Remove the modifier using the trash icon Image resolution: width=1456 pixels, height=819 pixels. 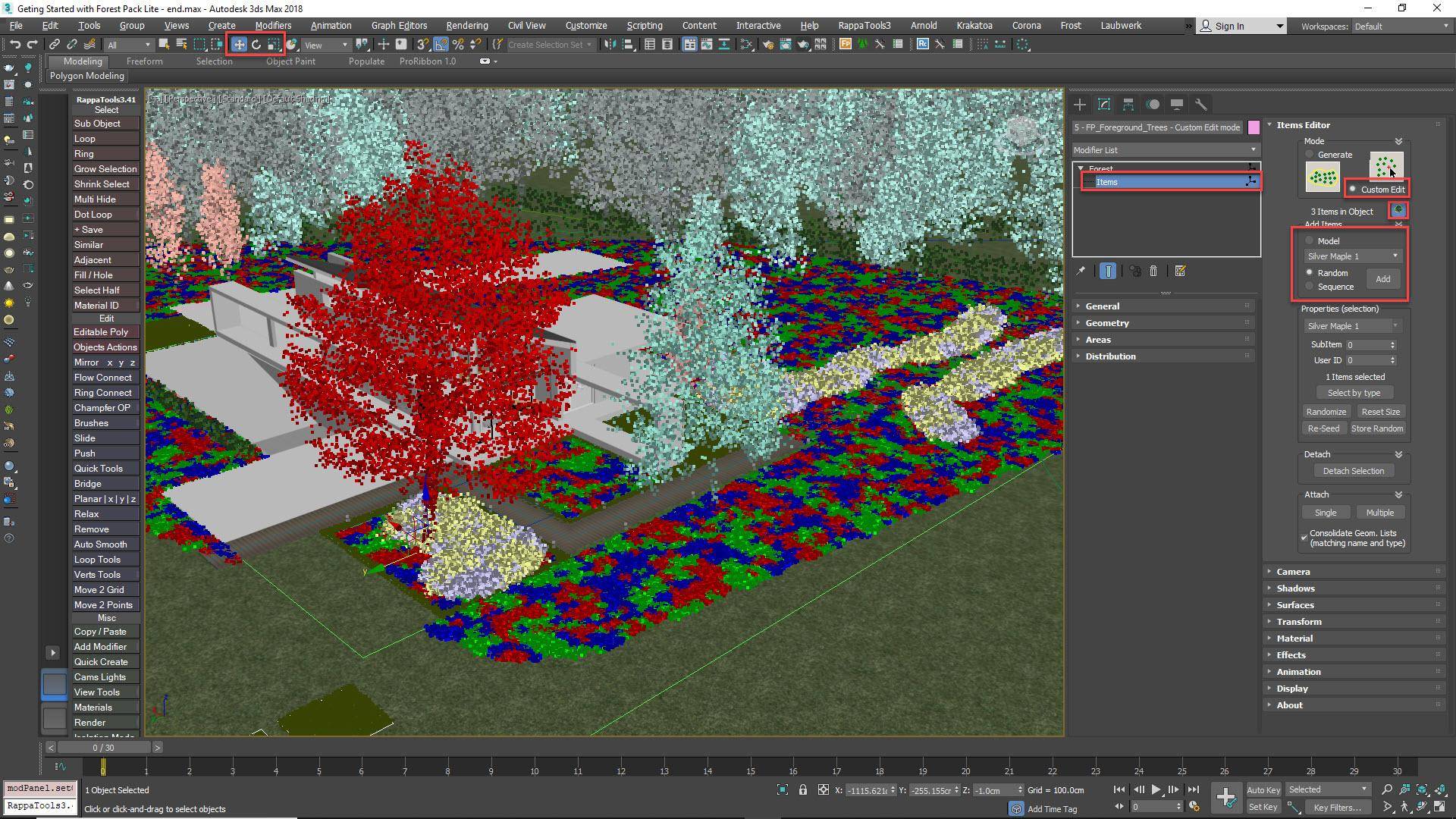click(1153, 271)
